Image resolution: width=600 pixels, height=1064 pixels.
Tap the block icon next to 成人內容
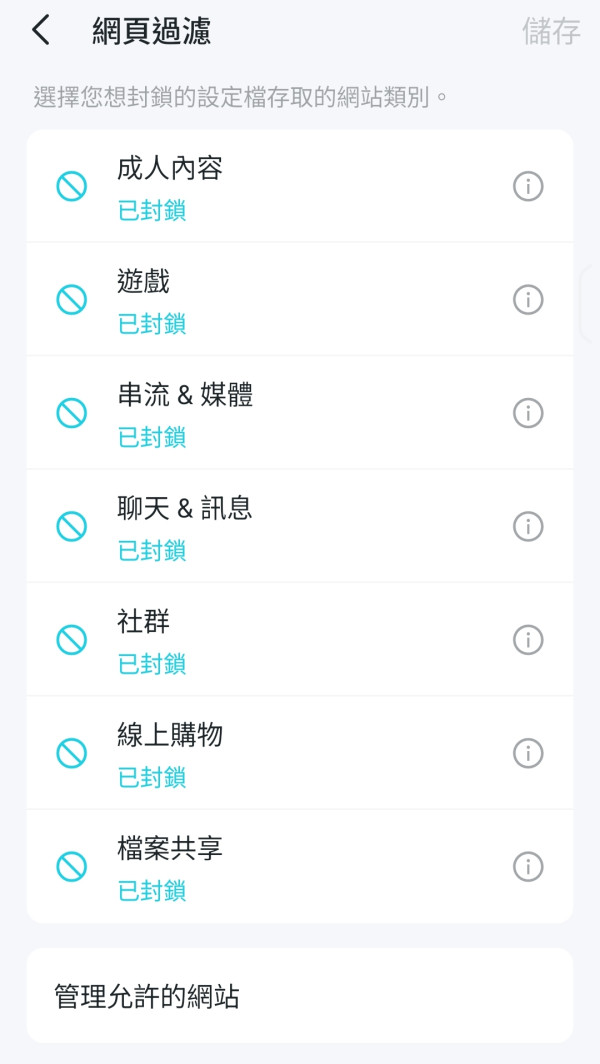point(71,186)
